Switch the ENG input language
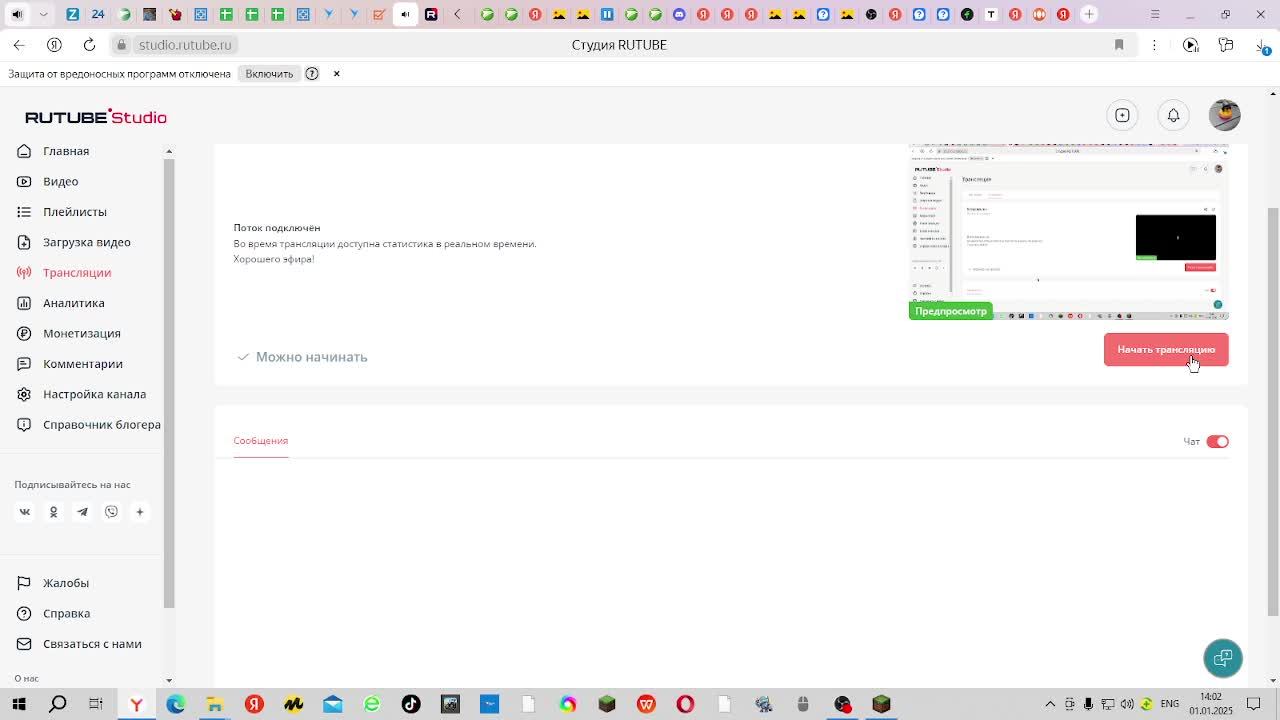 point(1169,704)
